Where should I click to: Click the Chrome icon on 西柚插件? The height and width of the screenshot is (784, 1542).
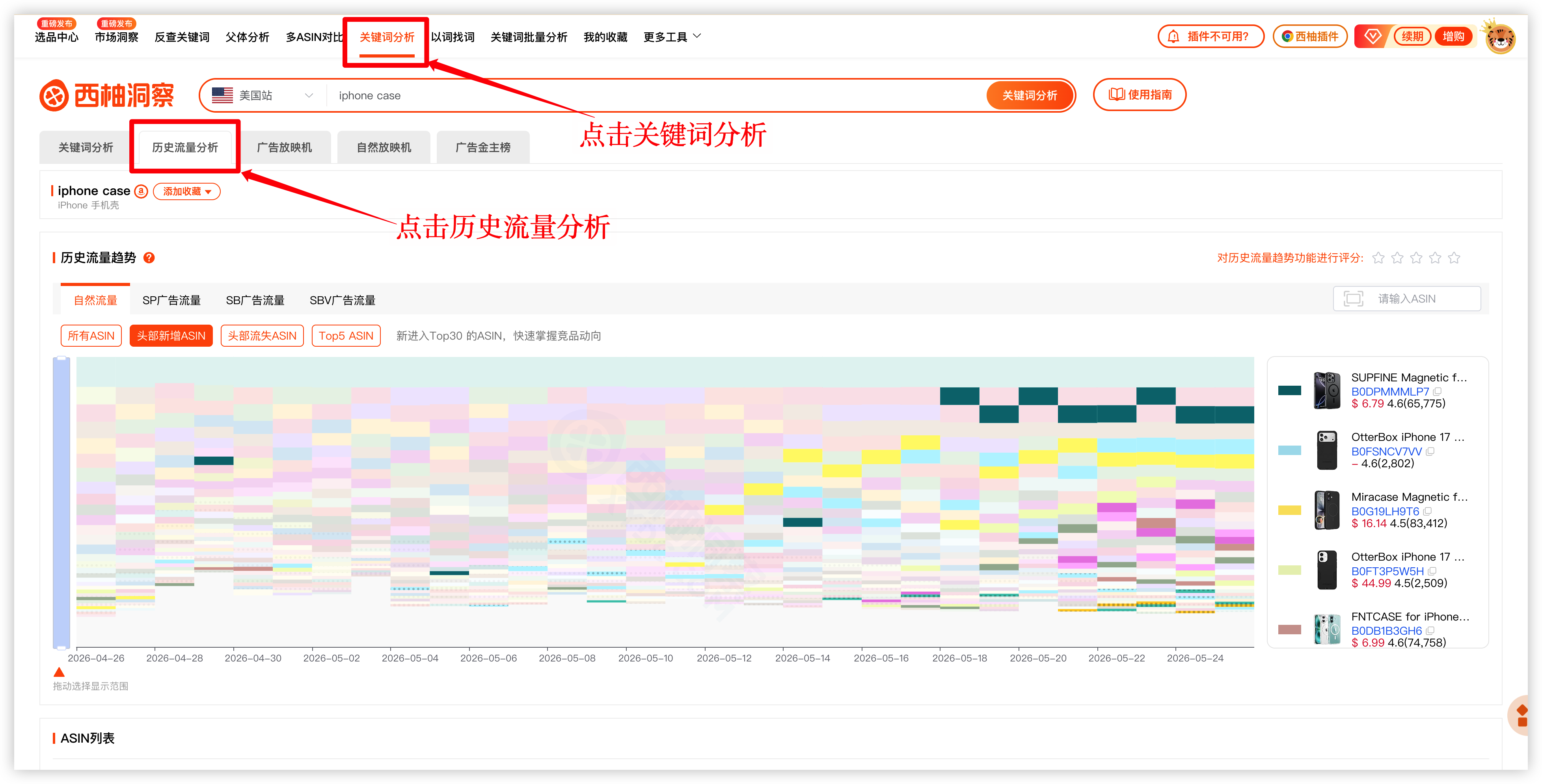pos(1287,37)
